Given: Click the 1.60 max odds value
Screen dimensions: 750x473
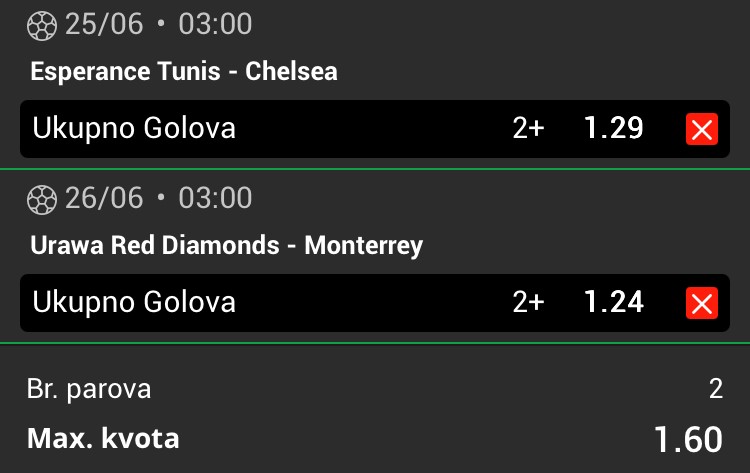Looking at the screenshot, I should coord(688,439).
